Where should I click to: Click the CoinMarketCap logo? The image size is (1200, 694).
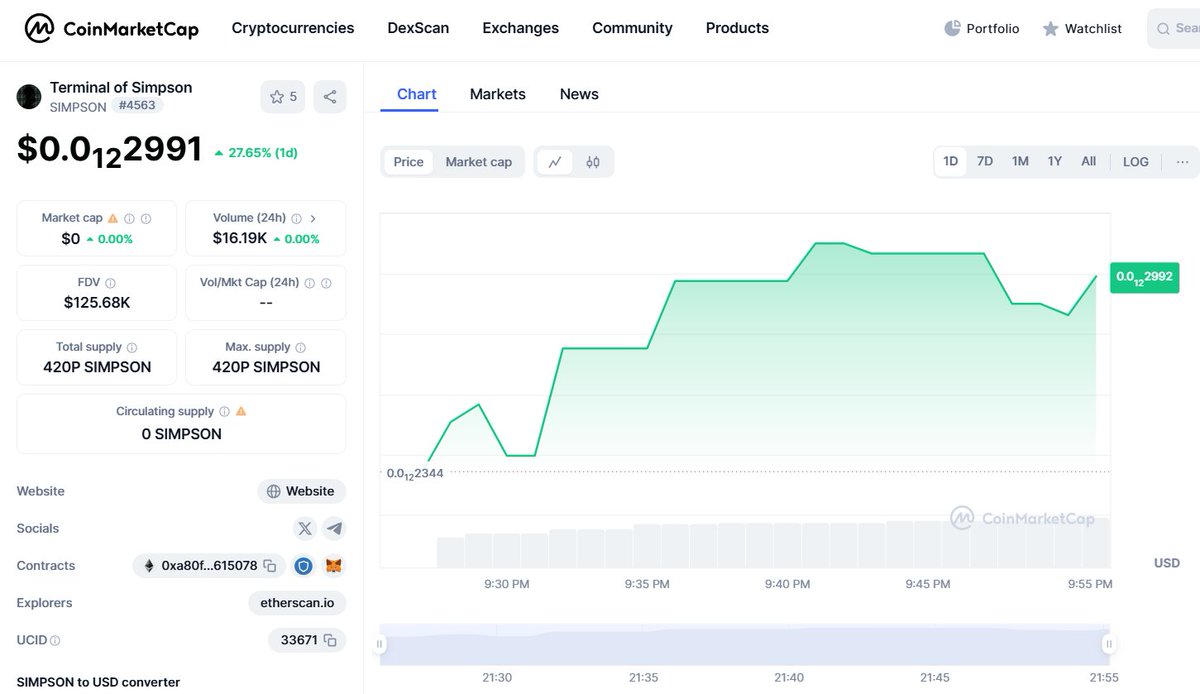point(111,28)
